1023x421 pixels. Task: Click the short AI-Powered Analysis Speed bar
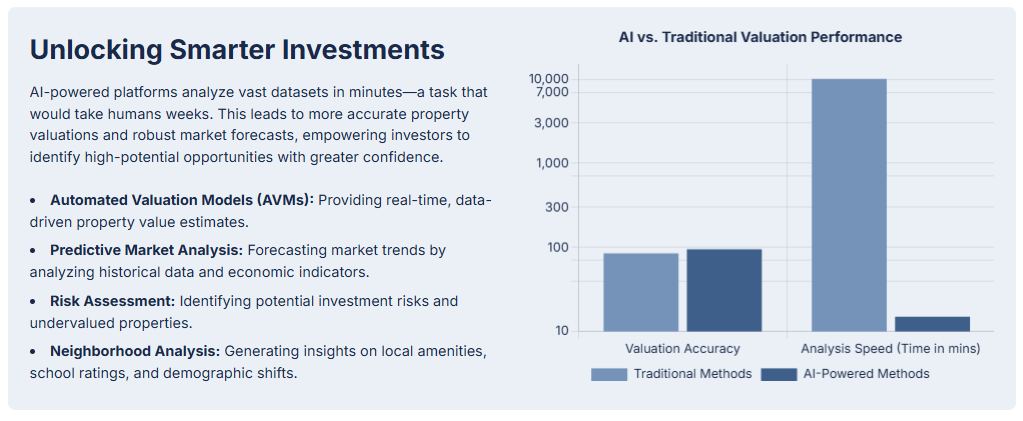(x=932, y=323)
